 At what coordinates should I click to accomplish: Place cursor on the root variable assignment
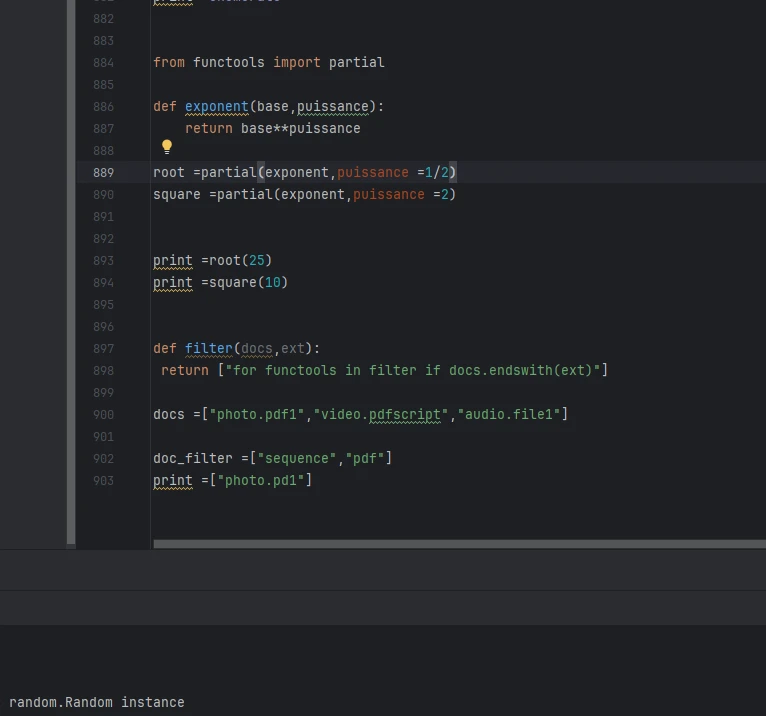click(169, 172)
